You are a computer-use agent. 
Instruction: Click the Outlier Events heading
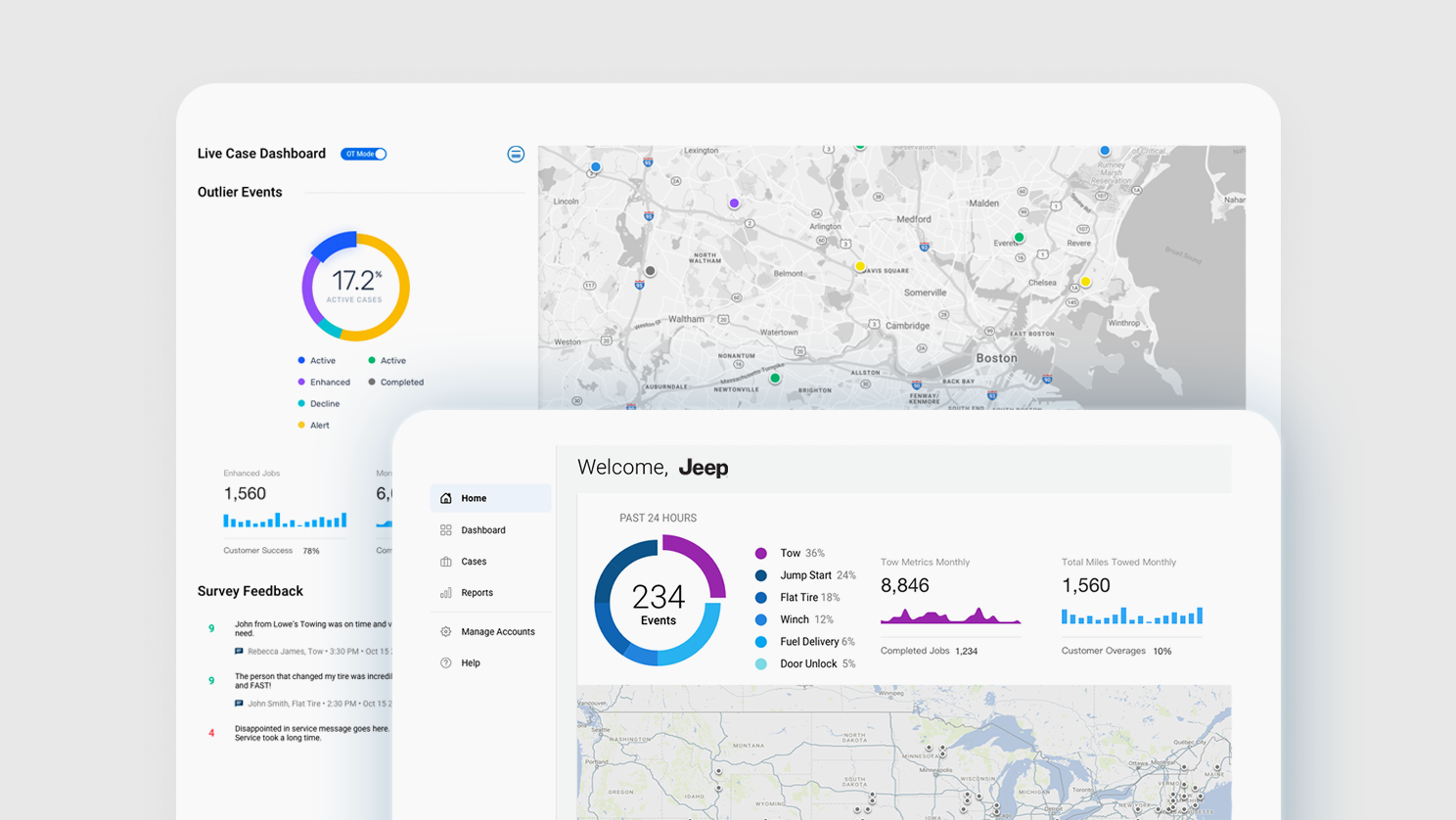coord(240,192)
